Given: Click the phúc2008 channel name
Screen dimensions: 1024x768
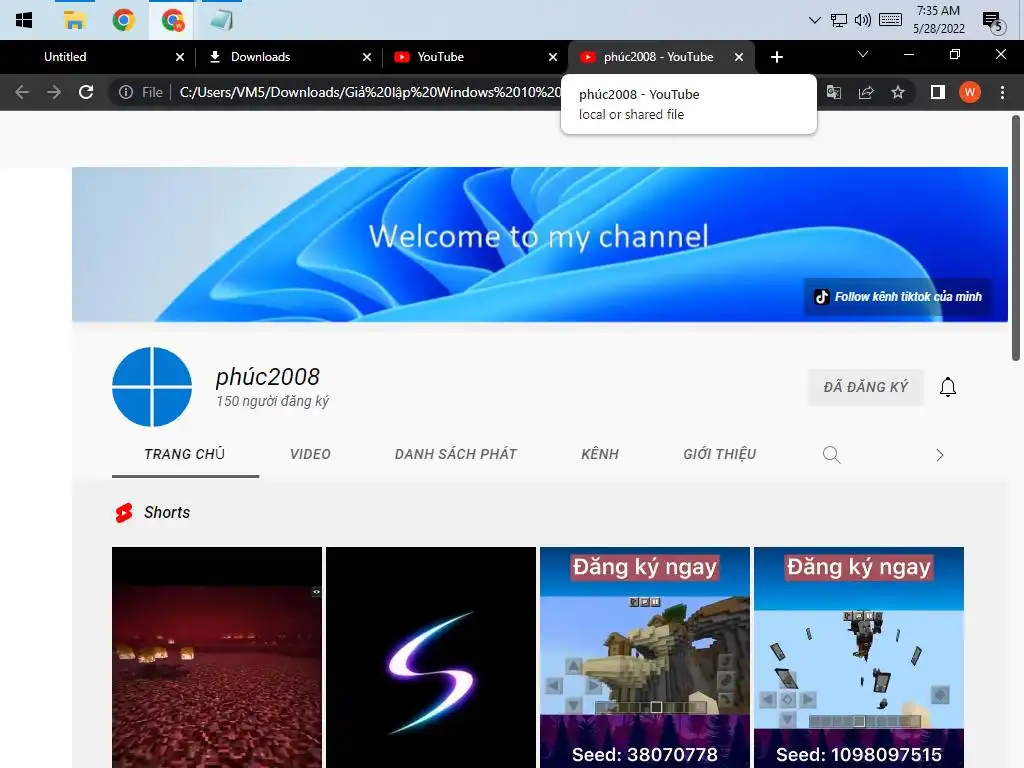Looking at the screenshot, I should pyautogui.click(x=268, y=377).
